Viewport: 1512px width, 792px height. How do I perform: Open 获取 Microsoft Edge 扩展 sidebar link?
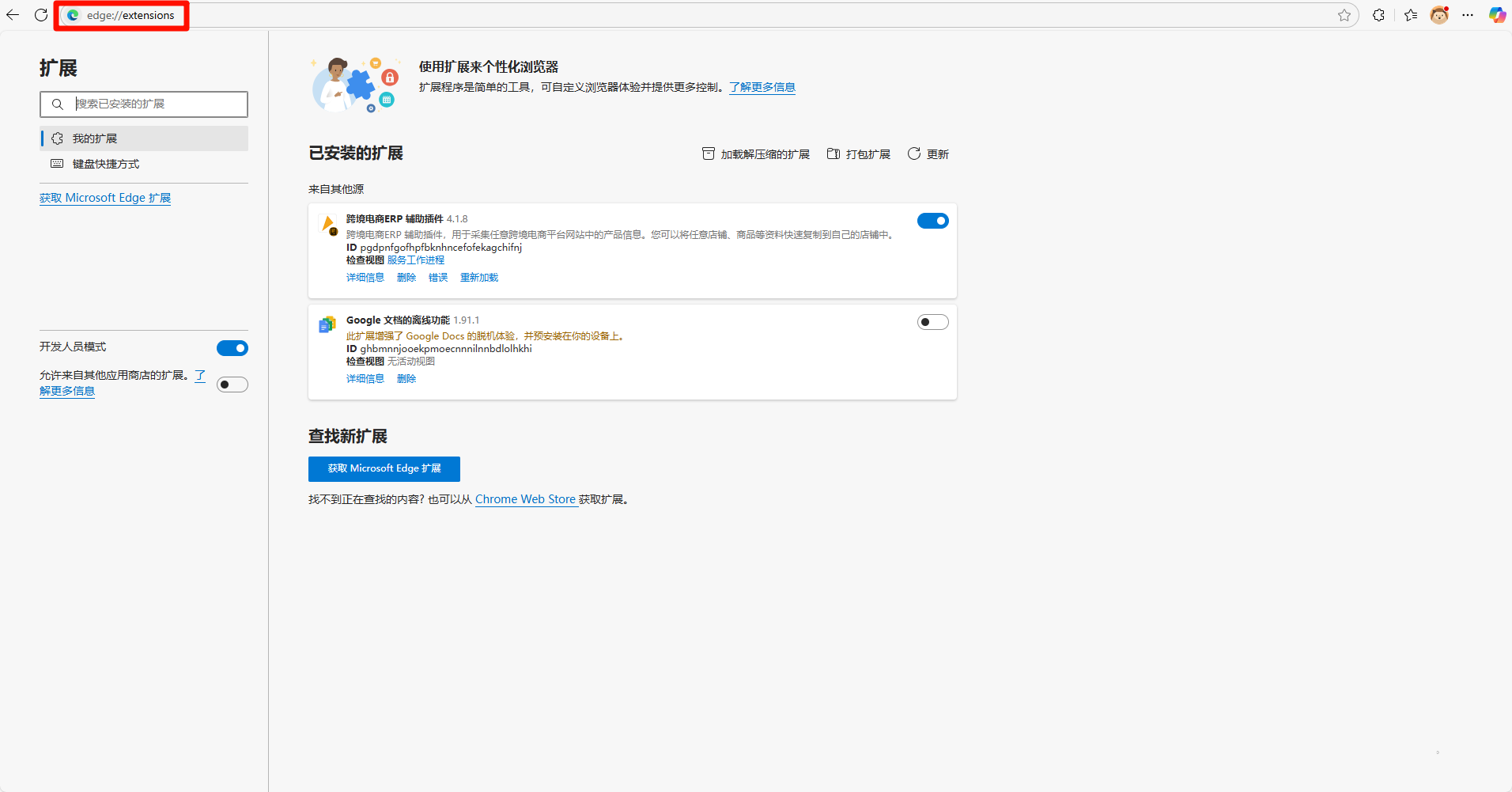[105, 198]
